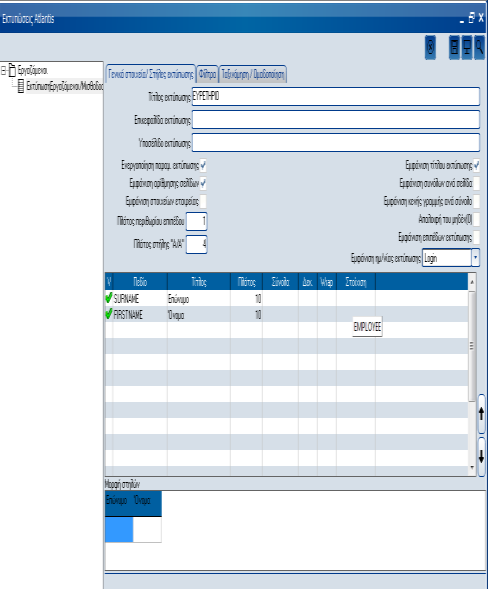The width and height of the screenshot is (488, 589).
Task: Click the Στοίχιση column header
Action: coord(356,282)
